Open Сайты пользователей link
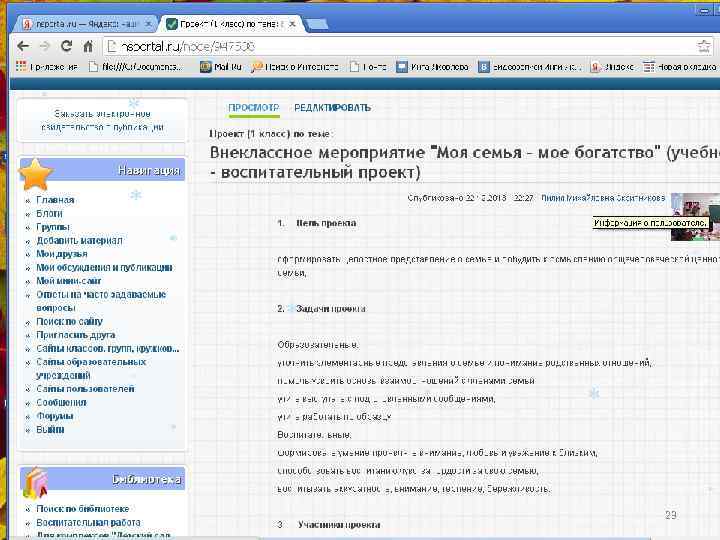This screenshot has height=540, width=720. [85, 389]
